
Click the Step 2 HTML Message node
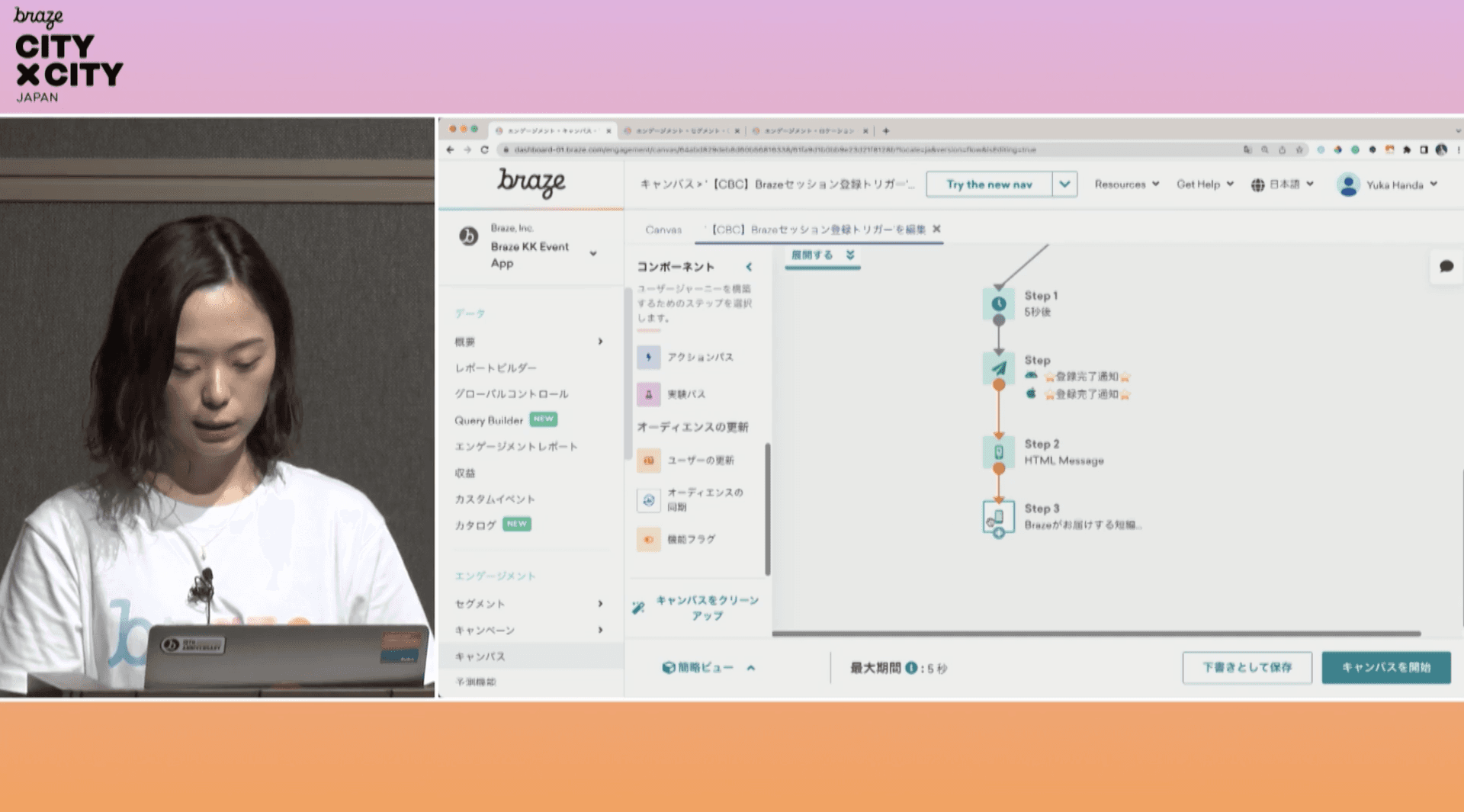tap(998, 452)
